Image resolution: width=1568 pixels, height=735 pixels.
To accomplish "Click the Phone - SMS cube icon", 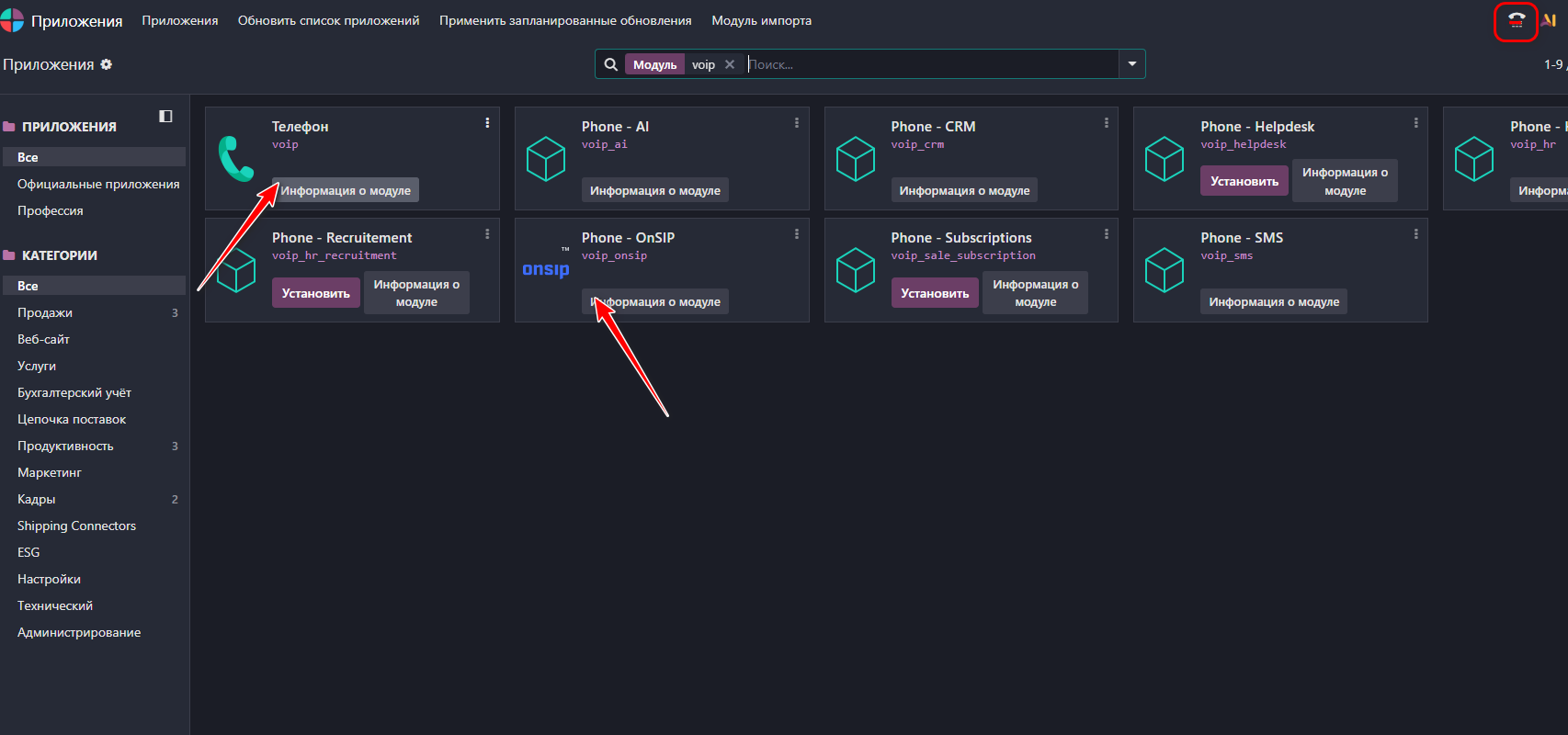I will (x=1165, y=270).
